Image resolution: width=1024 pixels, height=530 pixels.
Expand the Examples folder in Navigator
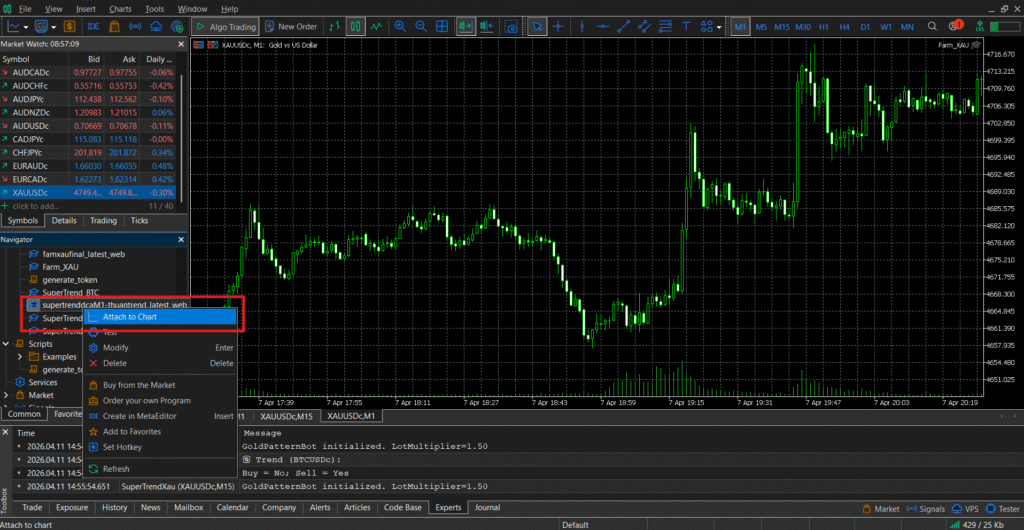click(20, 356)
